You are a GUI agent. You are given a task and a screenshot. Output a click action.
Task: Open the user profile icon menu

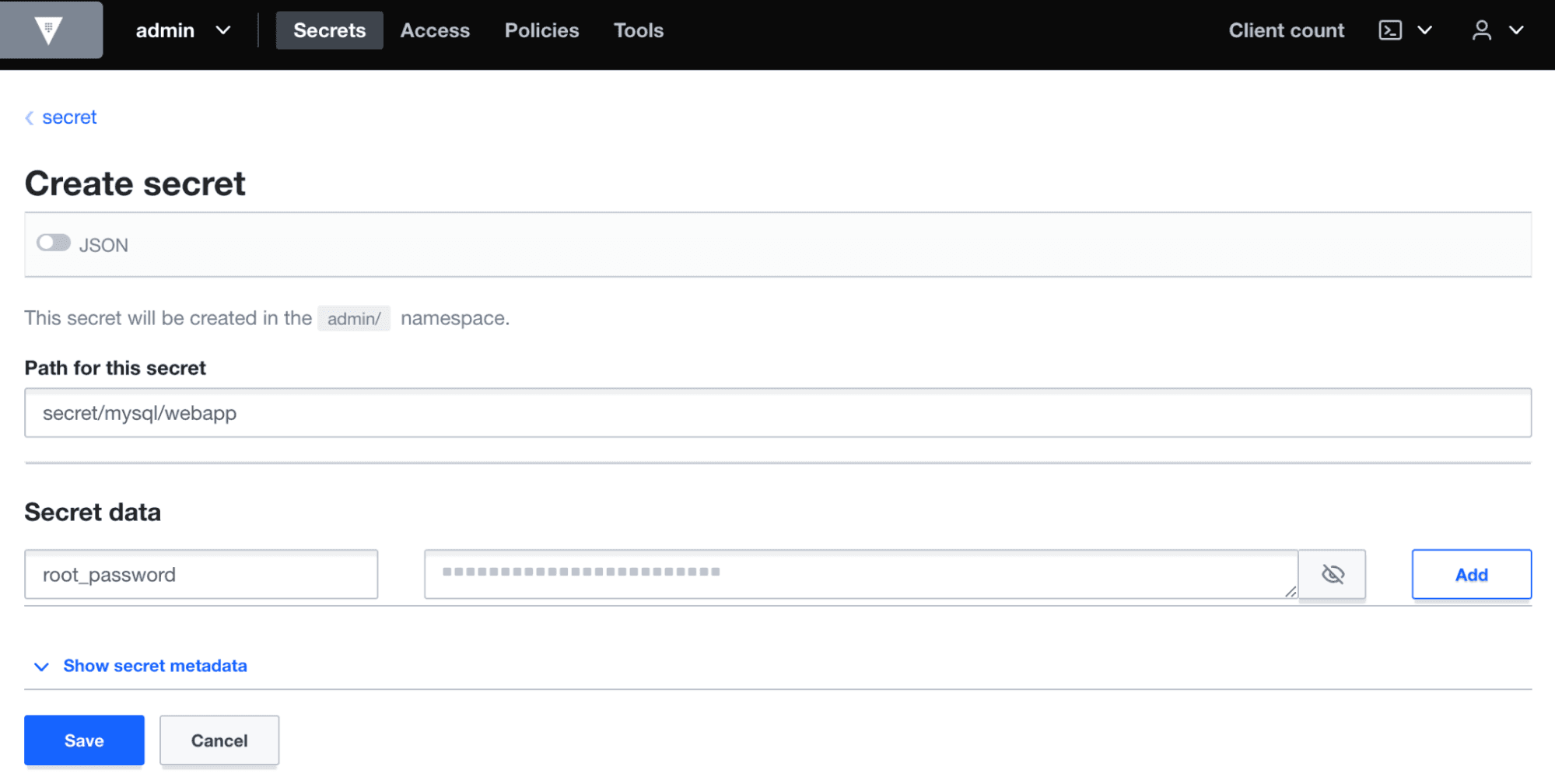(x=1481, y=30)
